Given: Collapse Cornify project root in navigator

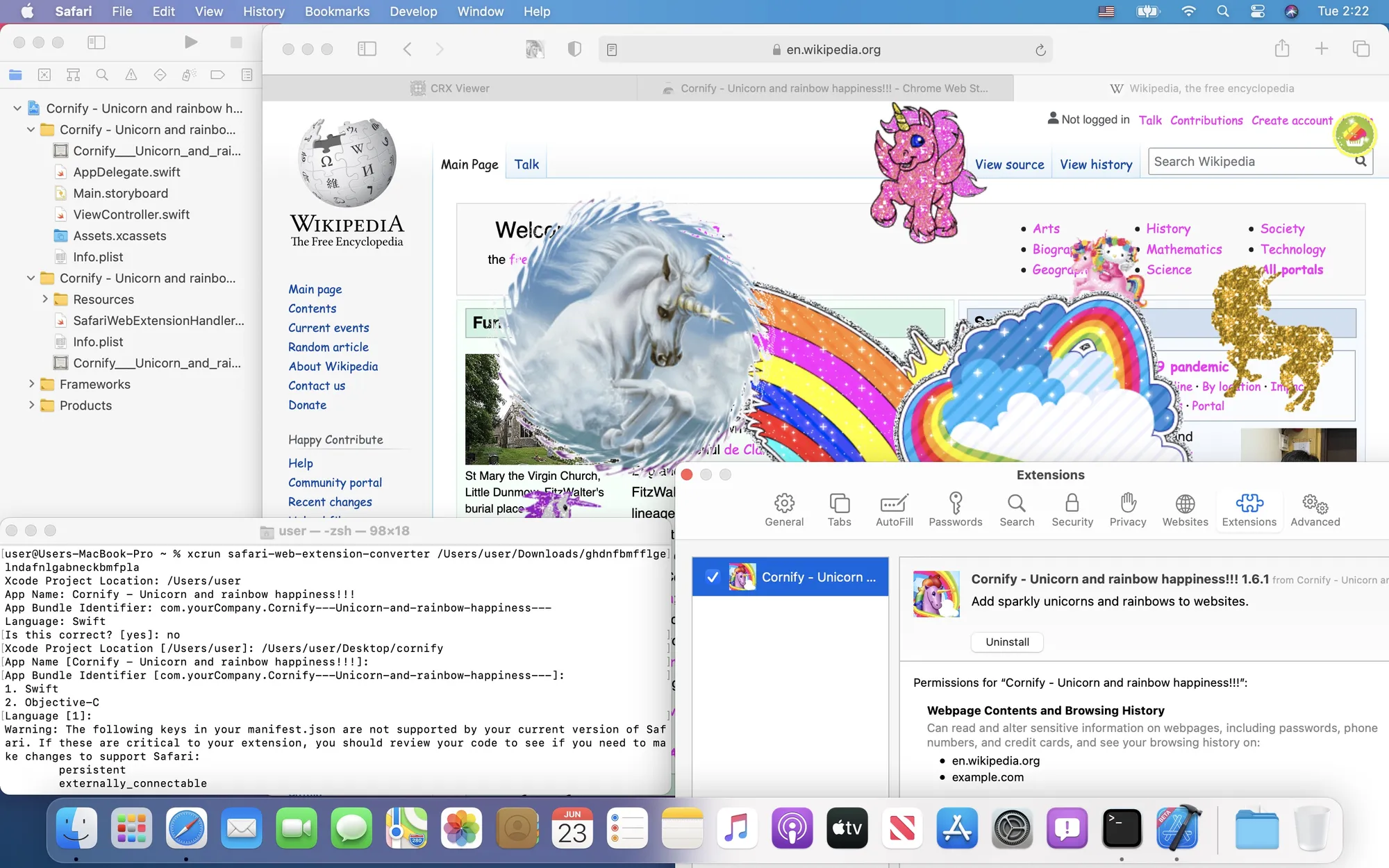Looking at the screenshot, I should pyautogui.click(x=17, y=108).
